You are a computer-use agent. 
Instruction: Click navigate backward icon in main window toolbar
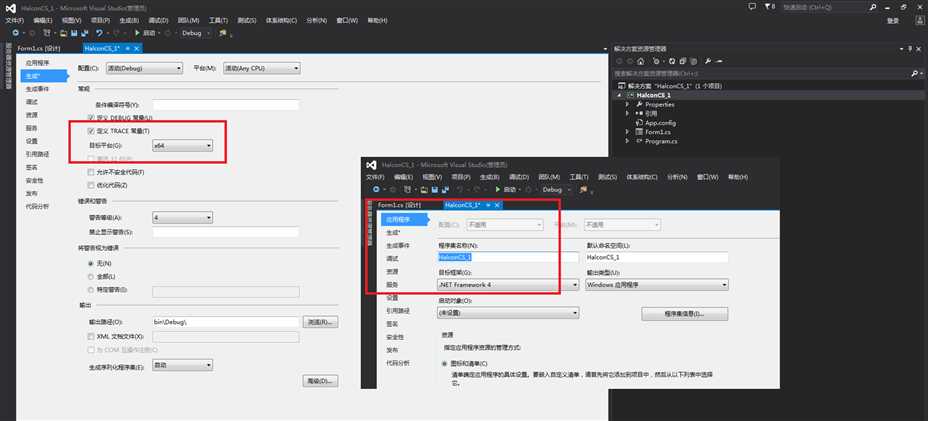point(15,33)
